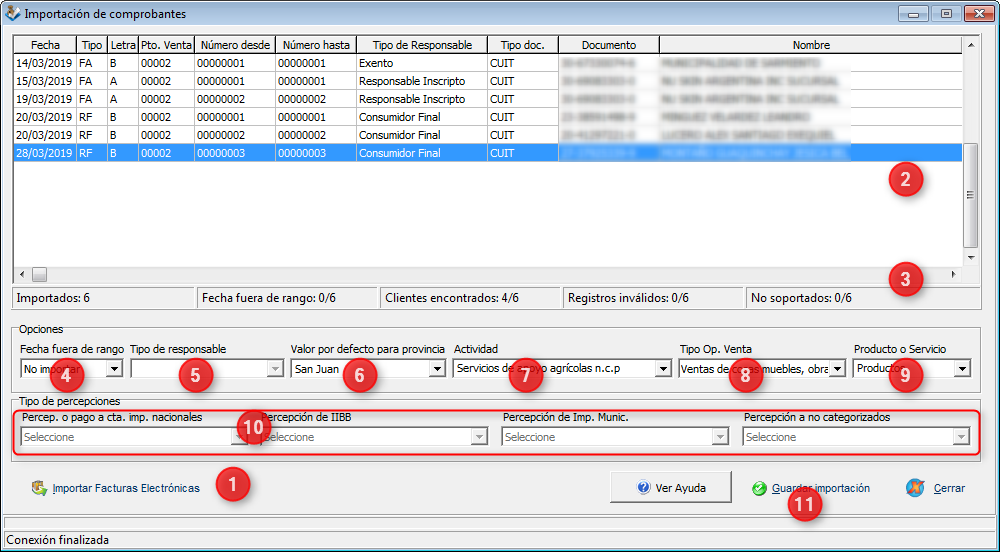
Task: Open the Producto o Servicio dropdown
Action: pos(961,369)
